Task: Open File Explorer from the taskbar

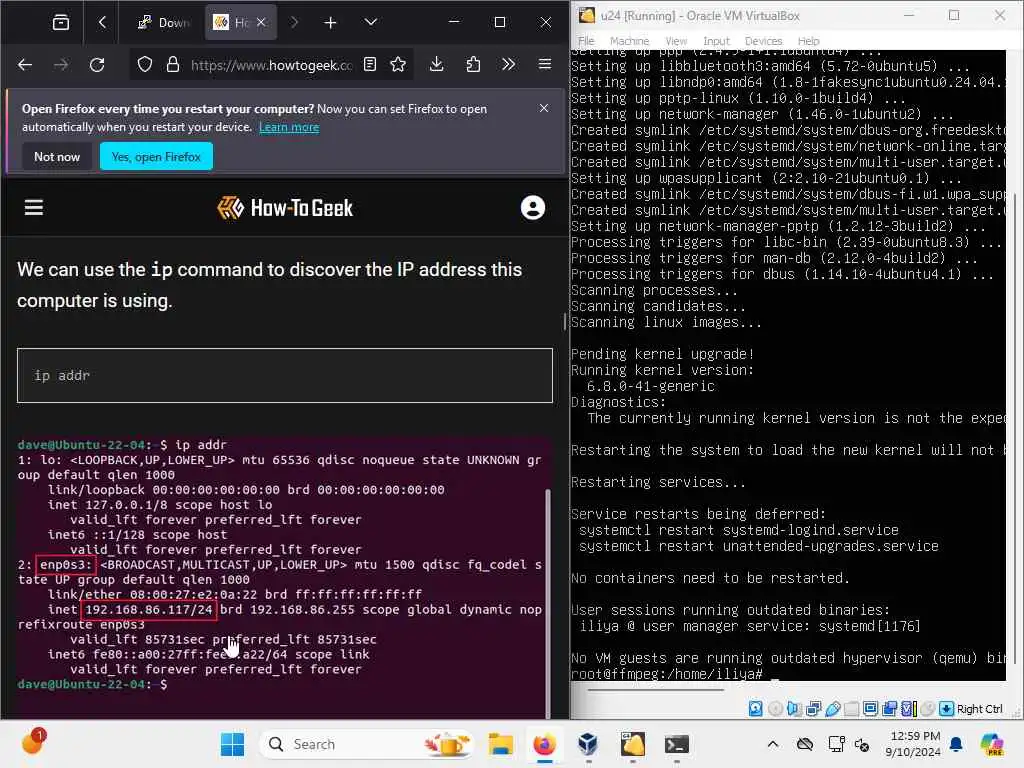Action: tap(501, 744)
